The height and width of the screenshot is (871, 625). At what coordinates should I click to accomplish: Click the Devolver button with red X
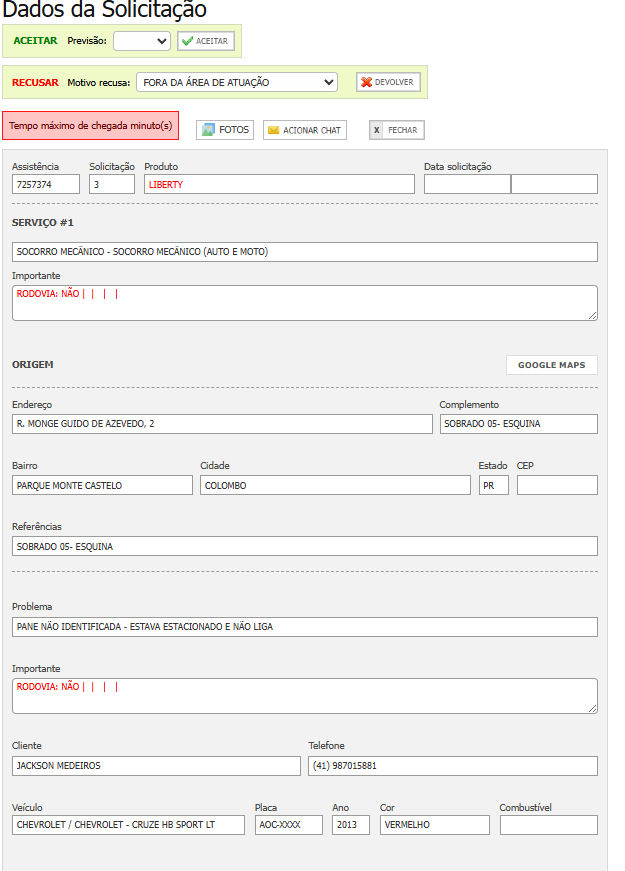(388, 82)
